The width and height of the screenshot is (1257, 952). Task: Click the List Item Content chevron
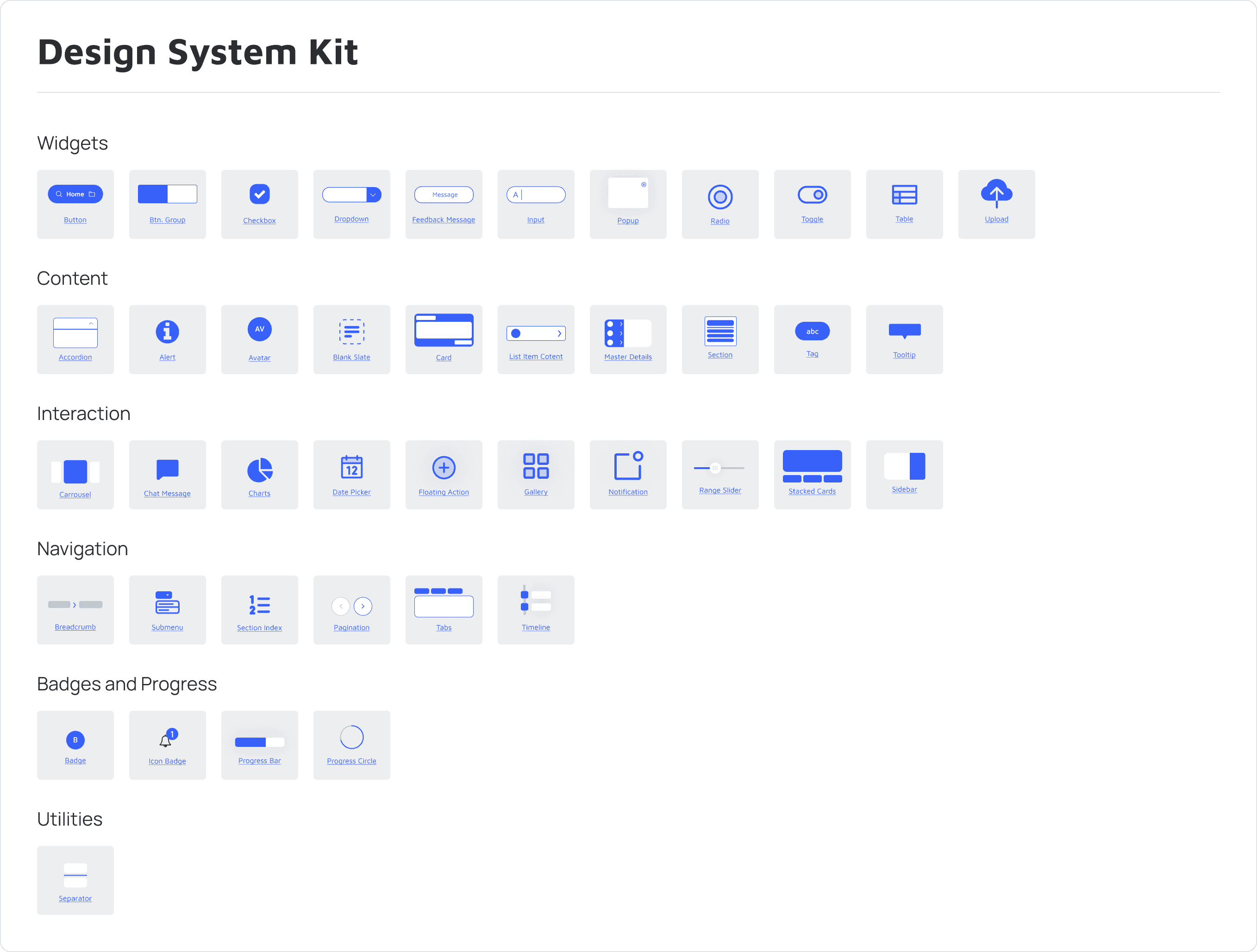[559, 334]
